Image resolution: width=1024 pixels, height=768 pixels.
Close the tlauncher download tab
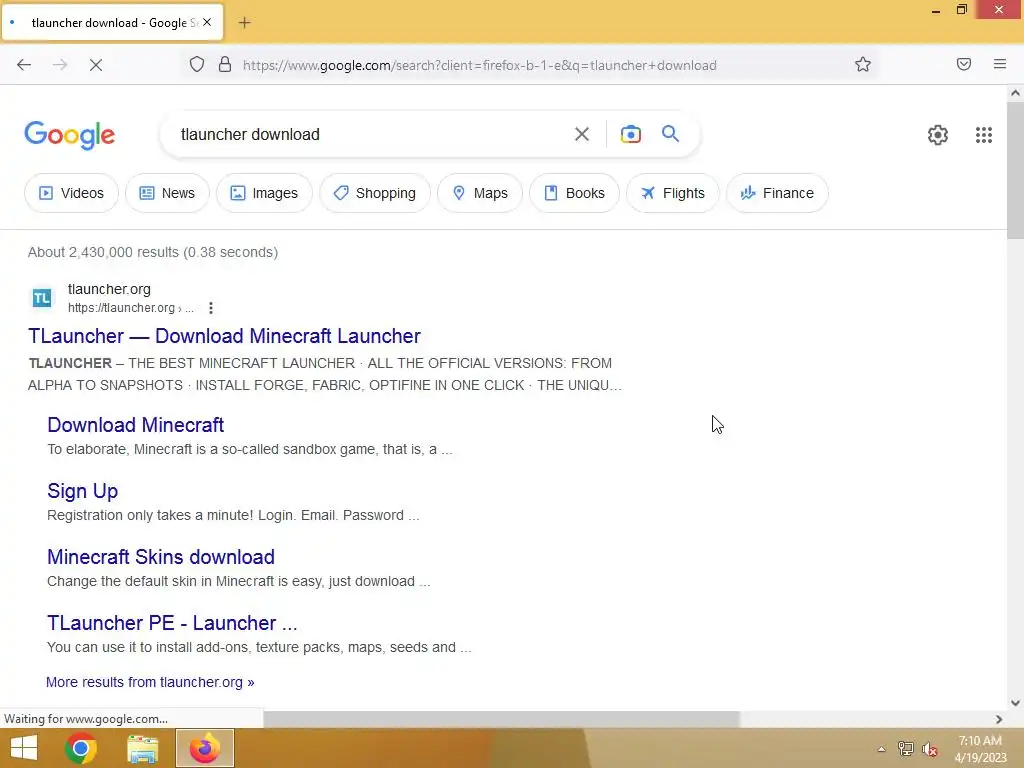click(207, 22)
